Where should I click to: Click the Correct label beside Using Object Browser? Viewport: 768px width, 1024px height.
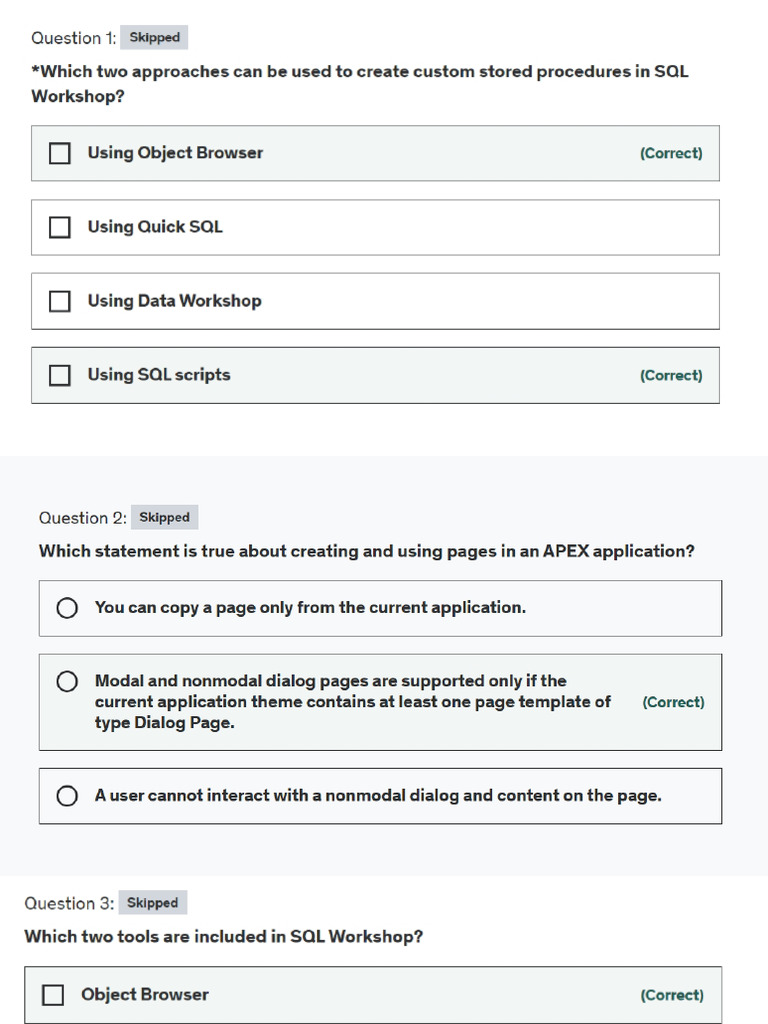tap(671, 154)
